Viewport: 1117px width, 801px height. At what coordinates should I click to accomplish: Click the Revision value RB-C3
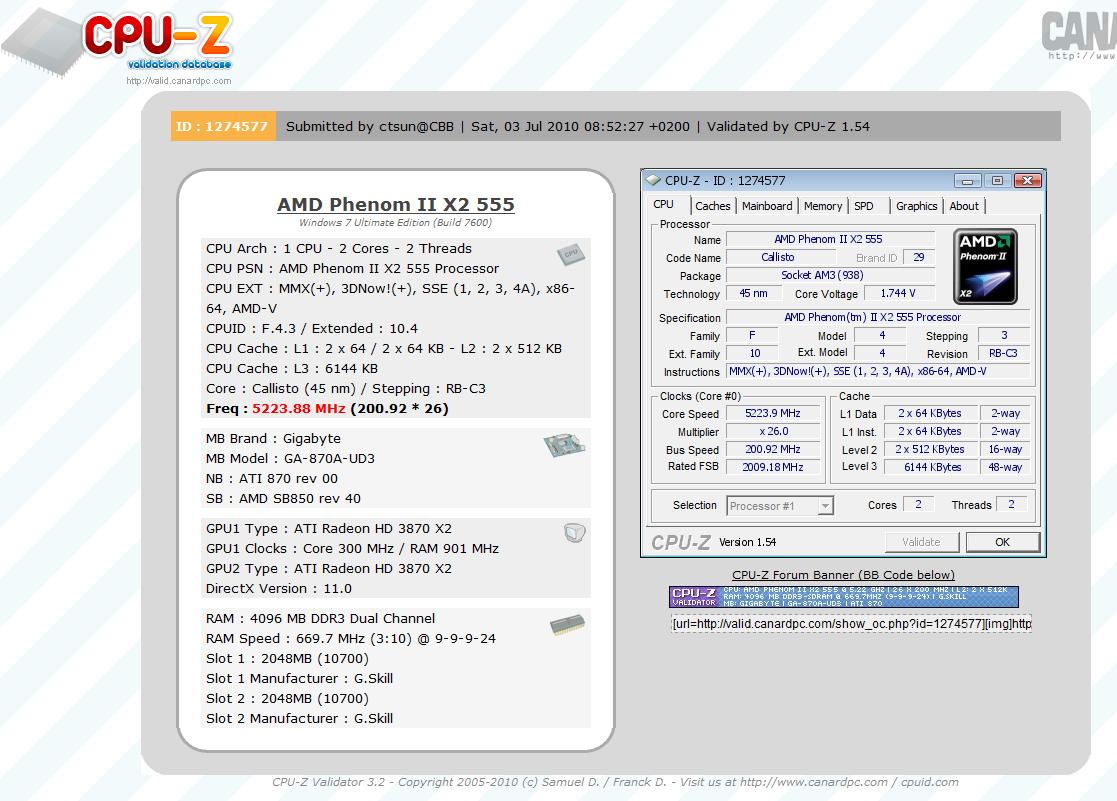[1004, 353]
